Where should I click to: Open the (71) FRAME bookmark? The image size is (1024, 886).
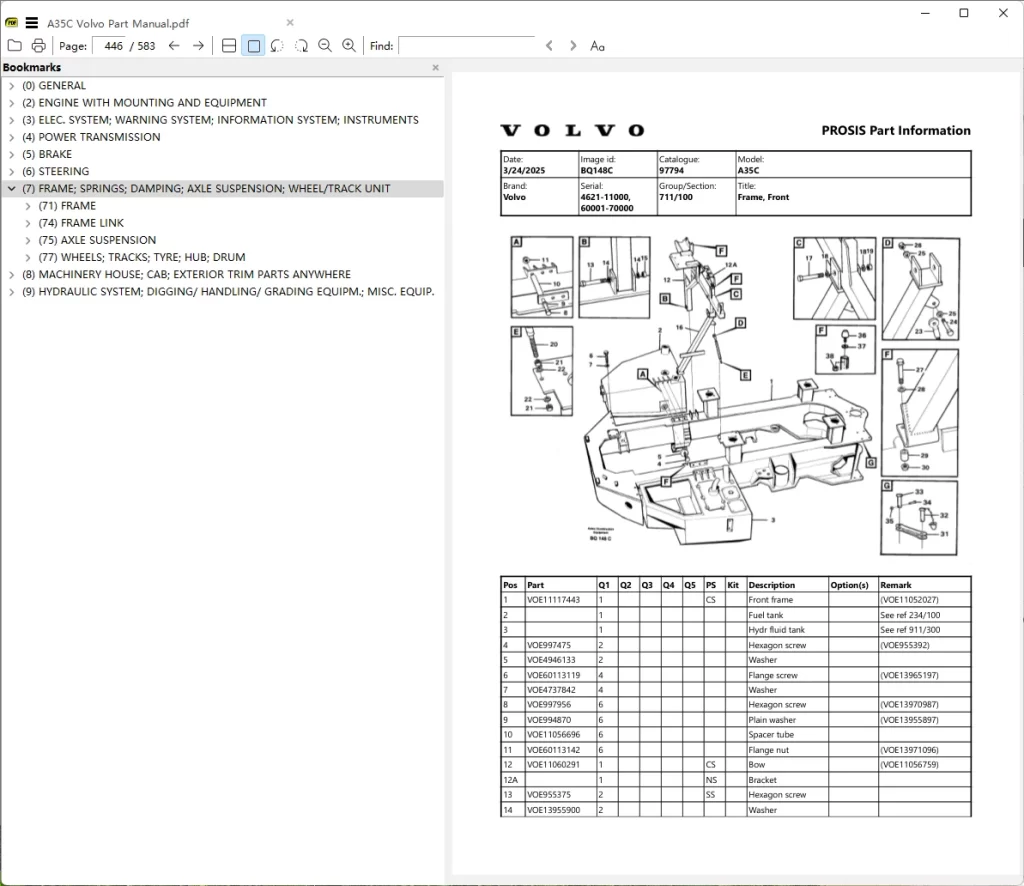67,206
